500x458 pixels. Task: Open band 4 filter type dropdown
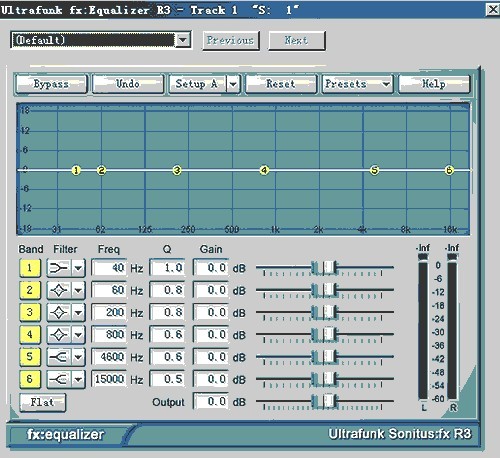78,335
